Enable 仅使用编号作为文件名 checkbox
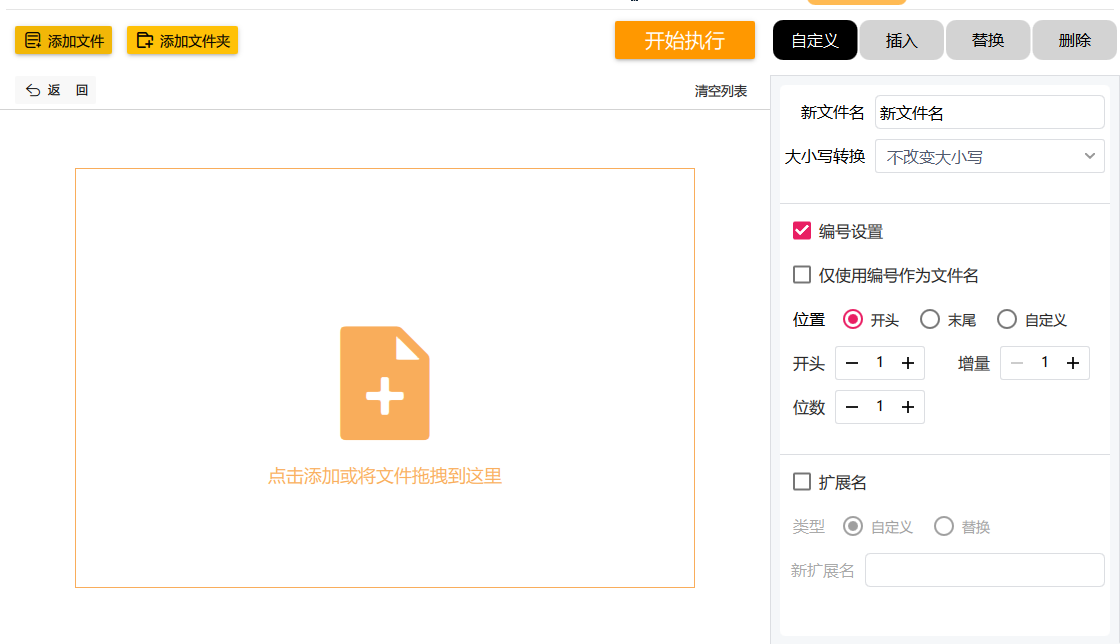1120x644 pixels. 801,275
